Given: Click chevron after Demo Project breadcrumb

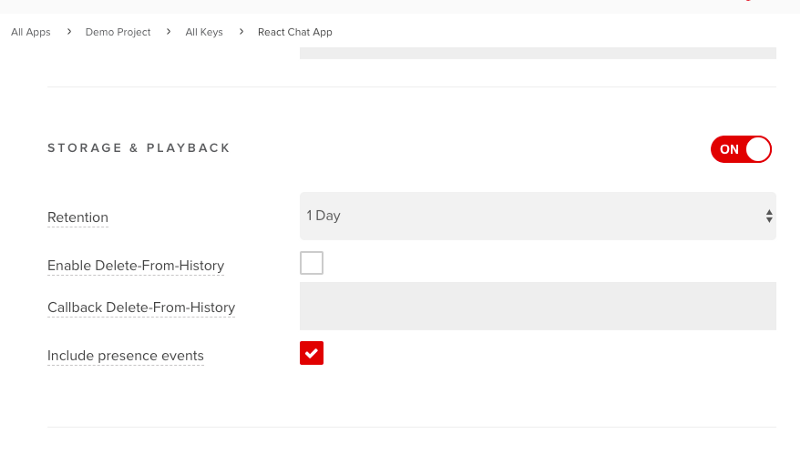Looking at the screenshot, I should click(x=169, y=32).
